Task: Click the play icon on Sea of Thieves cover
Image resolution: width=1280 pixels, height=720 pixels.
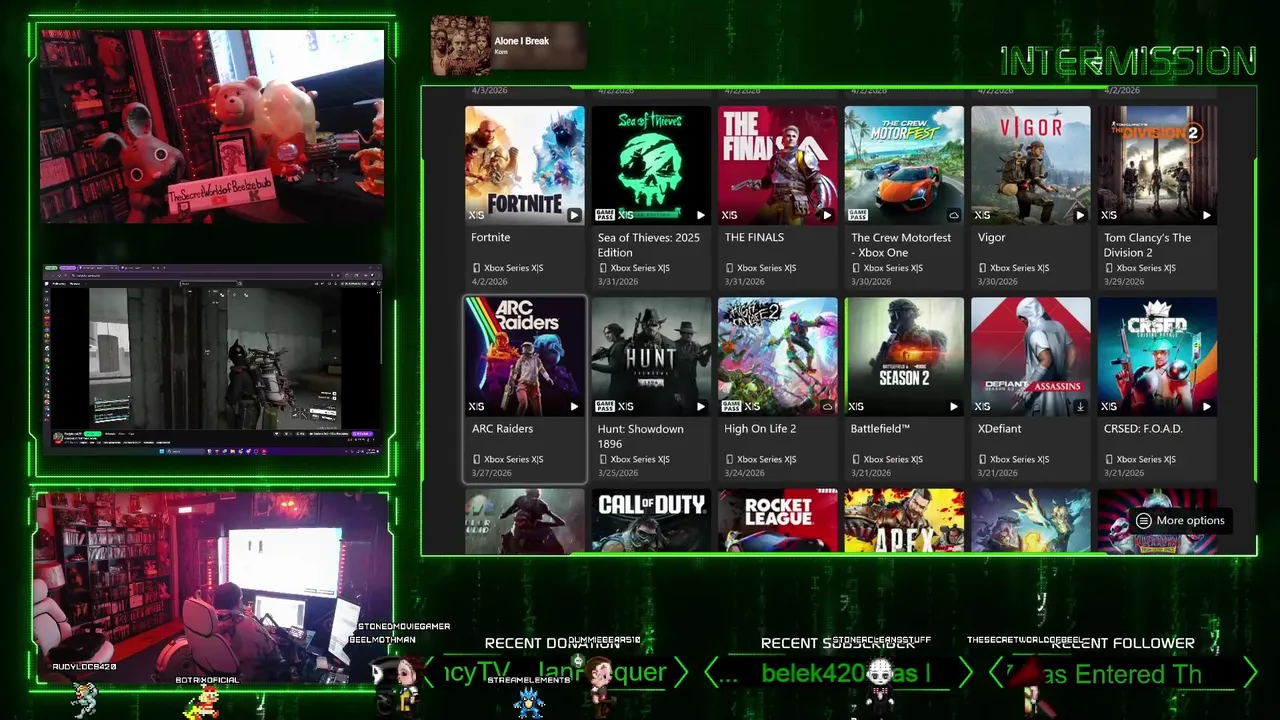Action: [x=701, y=215]
